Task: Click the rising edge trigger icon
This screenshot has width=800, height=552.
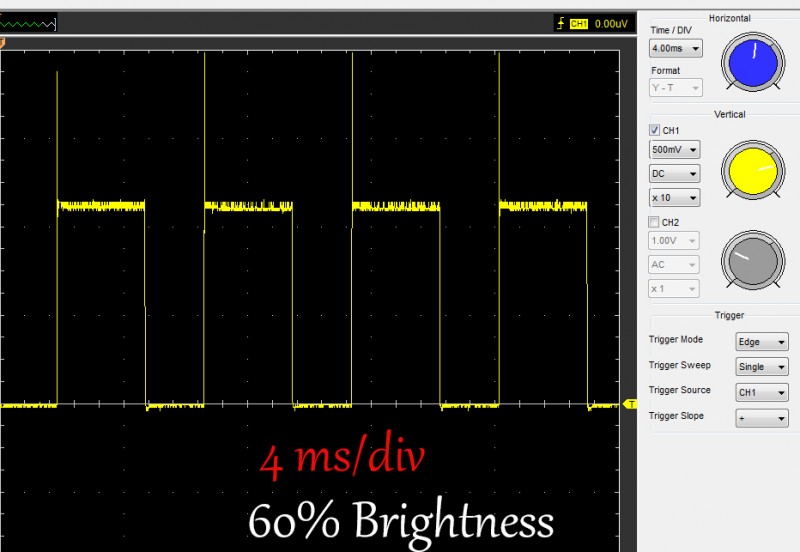Action: coord(560,23)
